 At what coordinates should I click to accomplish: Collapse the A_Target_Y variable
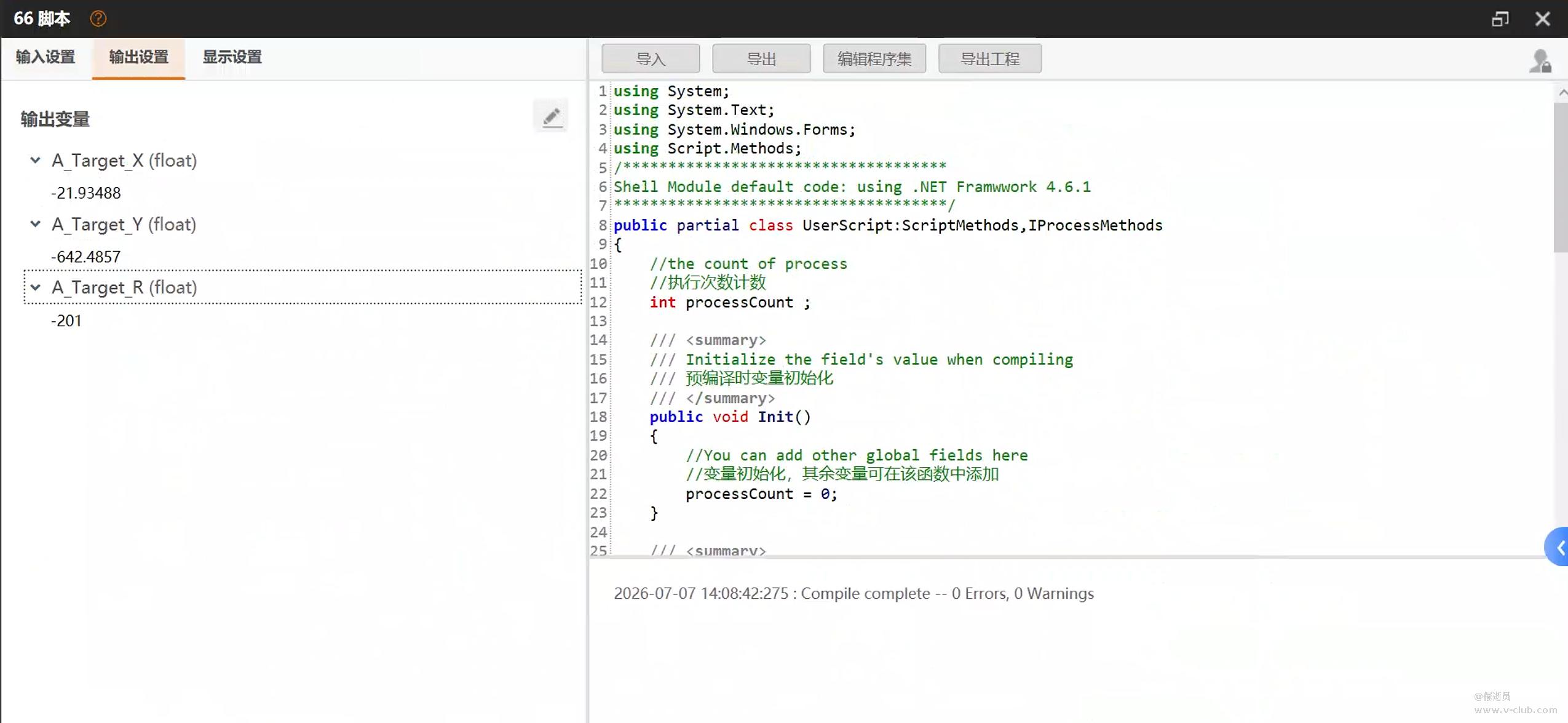coord(36,223)
